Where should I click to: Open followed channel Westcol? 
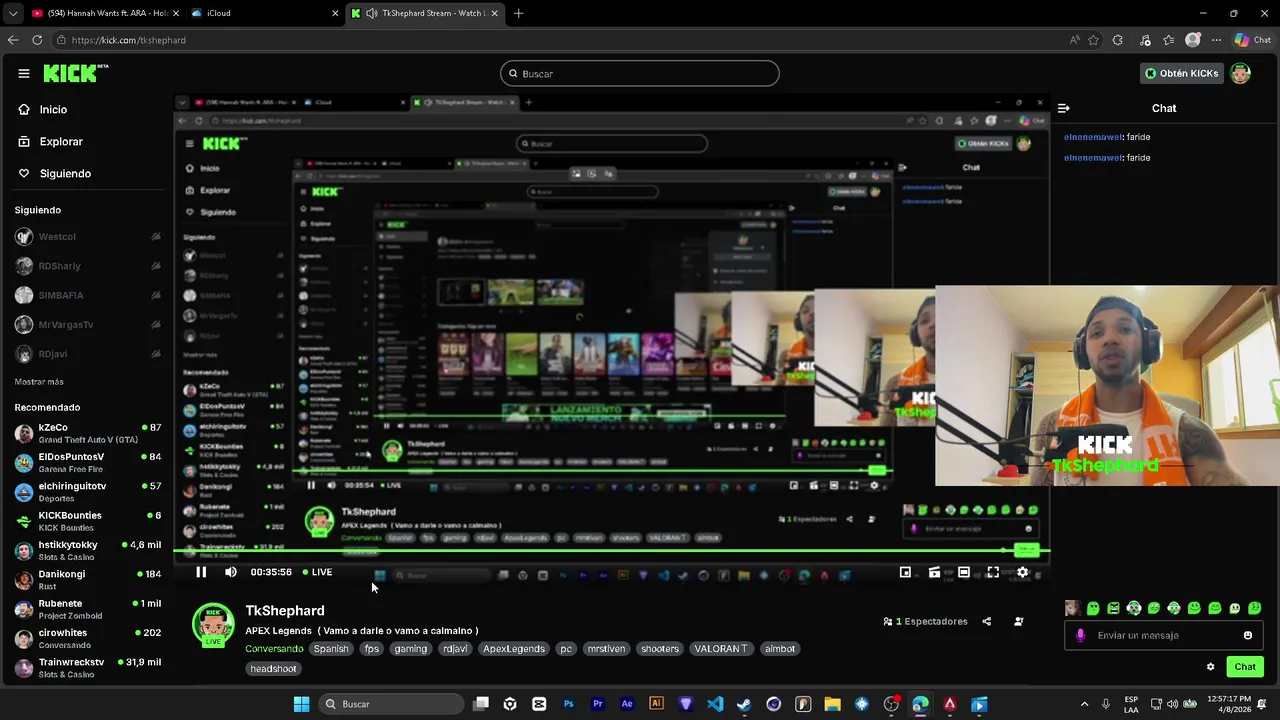[87, 237]
